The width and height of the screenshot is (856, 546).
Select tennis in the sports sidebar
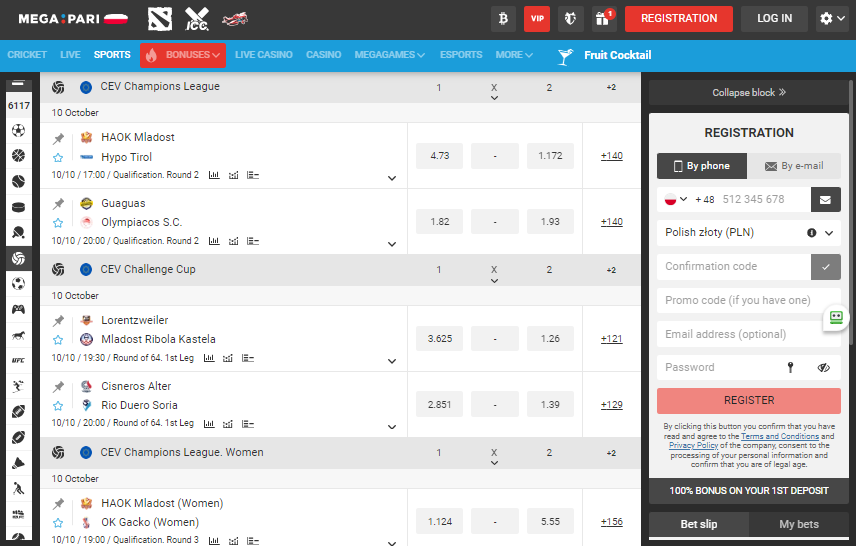(19, 181)
